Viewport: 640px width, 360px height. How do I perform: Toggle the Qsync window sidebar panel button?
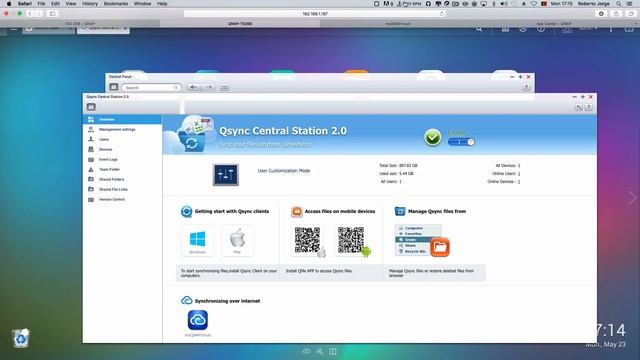[x=91, y=107]
